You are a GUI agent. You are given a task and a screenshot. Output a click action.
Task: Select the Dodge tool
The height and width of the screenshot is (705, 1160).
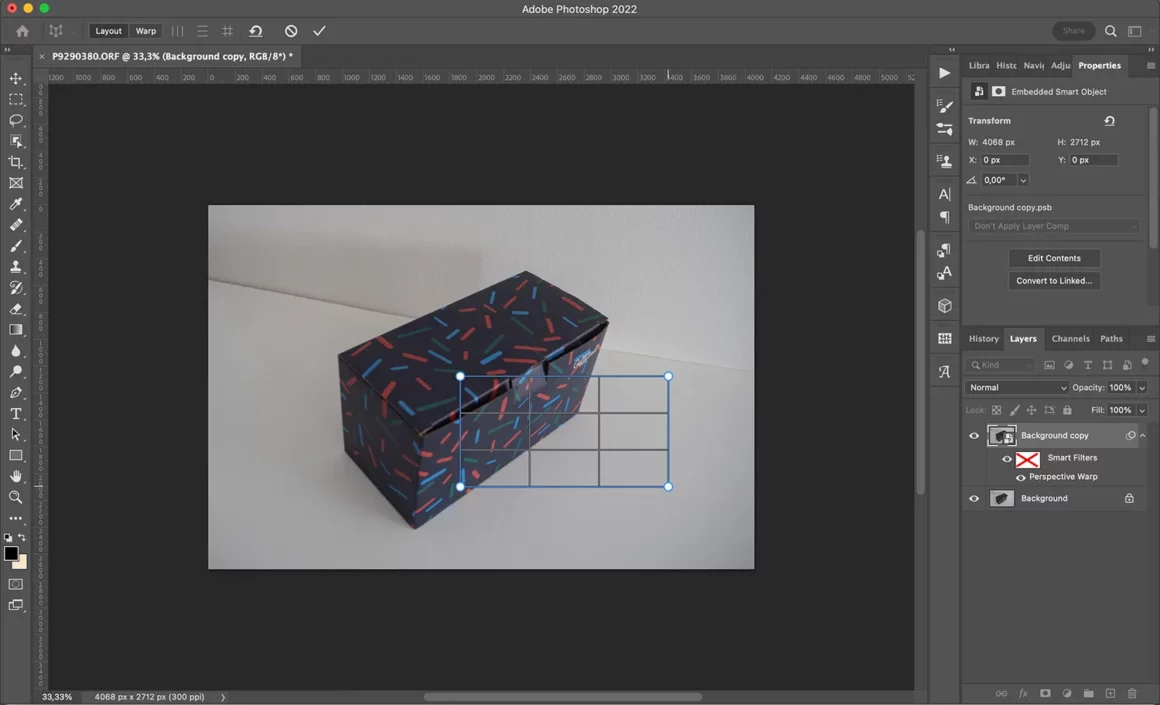[16, 371]
